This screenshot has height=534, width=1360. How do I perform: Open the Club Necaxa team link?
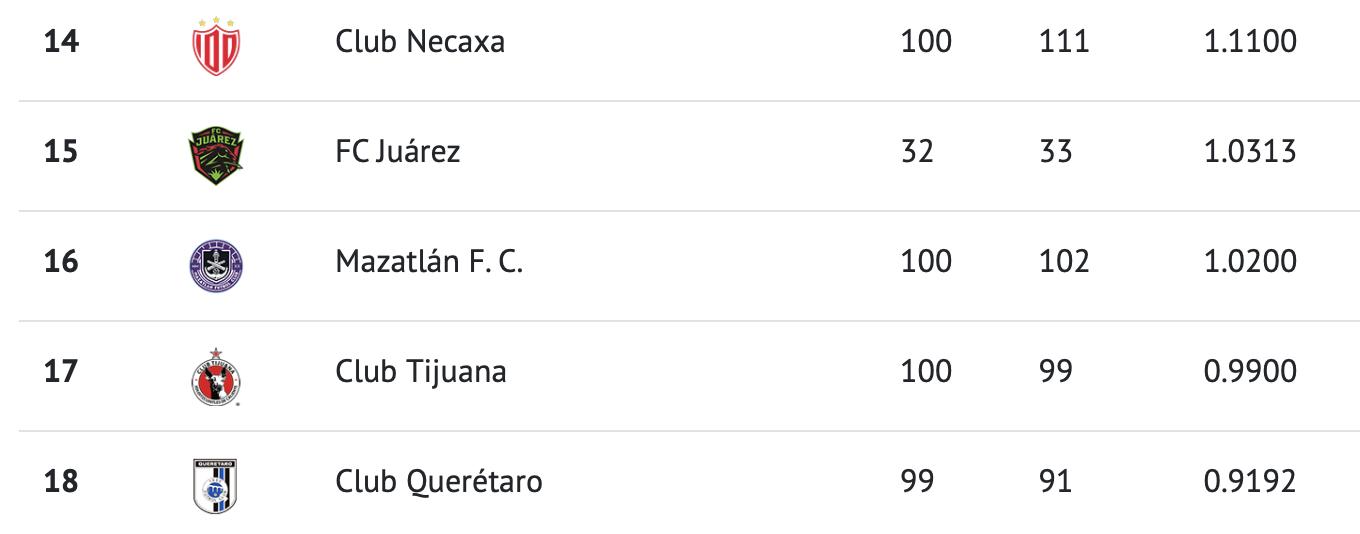point(420,42)
